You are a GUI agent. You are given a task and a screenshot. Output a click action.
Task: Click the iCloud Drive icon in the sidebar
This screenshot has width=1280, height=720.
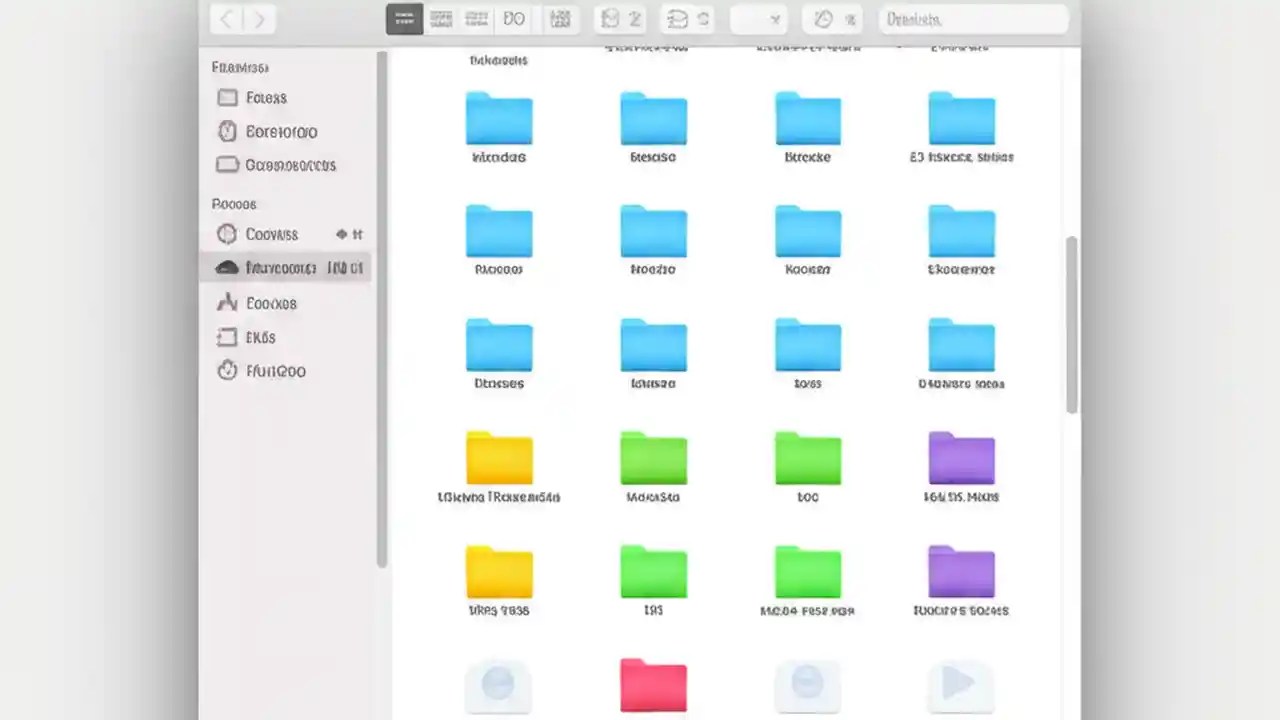coord(227,267)
